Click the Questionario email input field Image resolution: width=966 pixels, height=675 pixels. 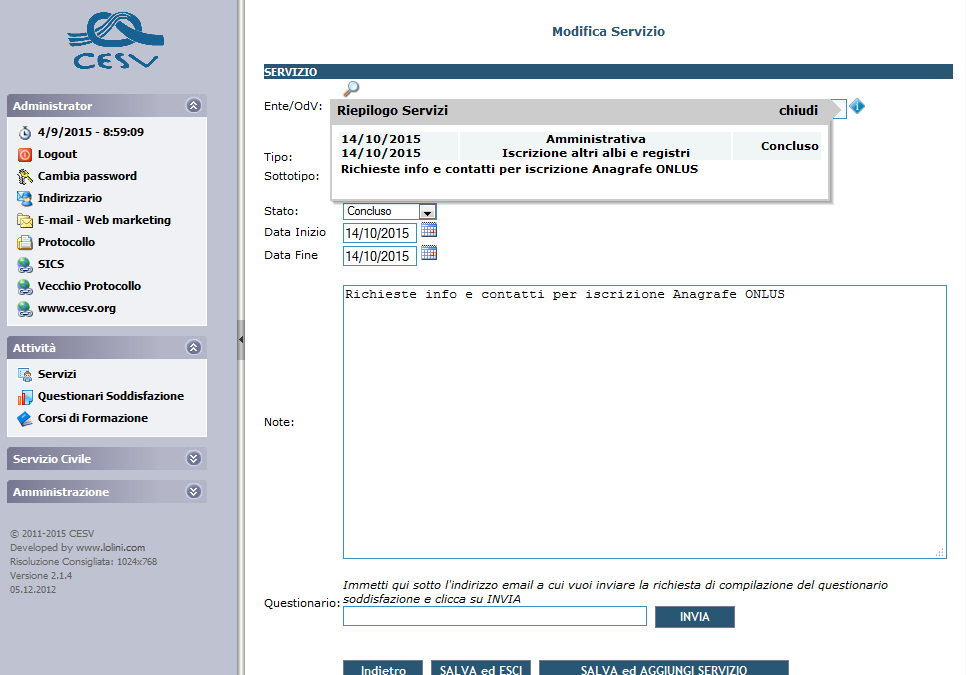(495, 616)
